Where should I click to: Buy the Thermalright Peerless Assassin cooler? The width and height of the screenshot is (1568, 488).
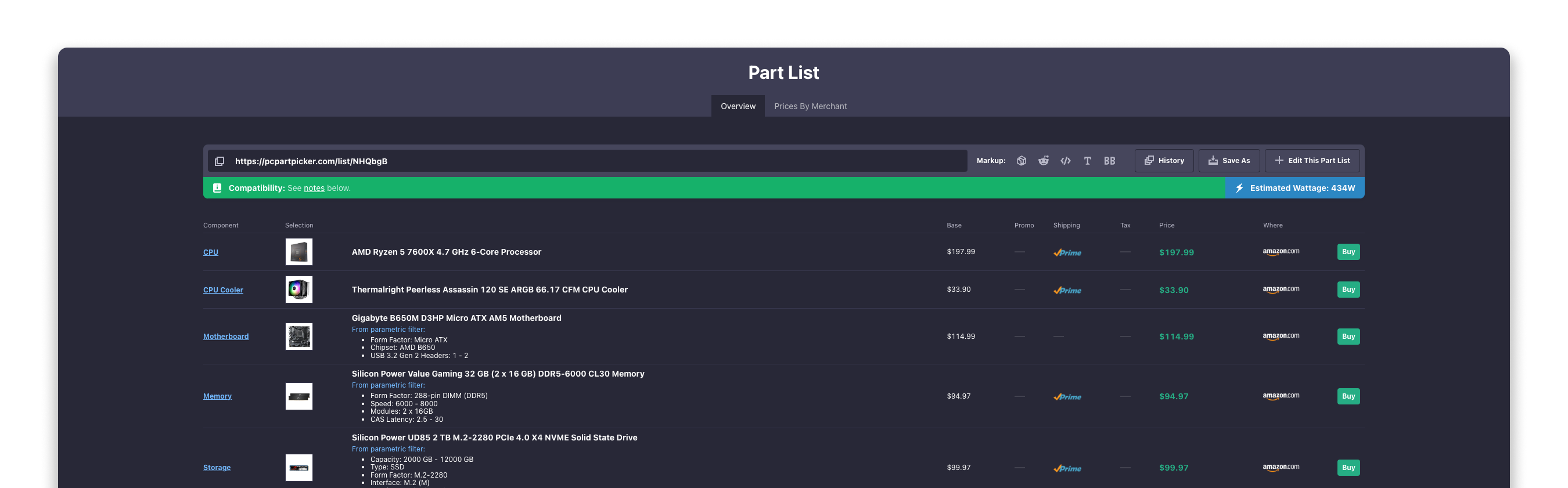(1348, 290)
